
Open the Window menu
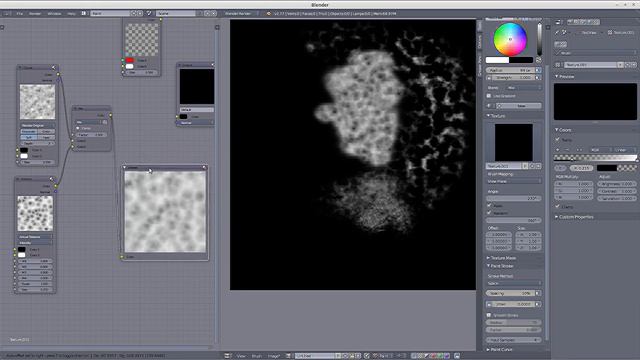[54, 13]
